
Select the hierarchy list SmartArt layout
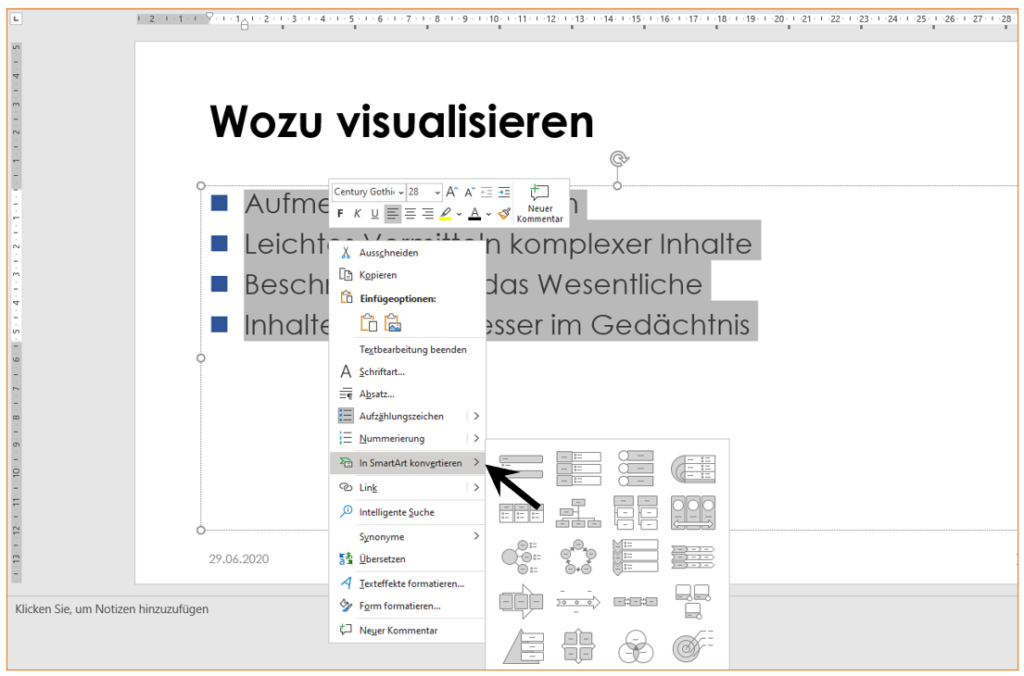tap(635, 513)
